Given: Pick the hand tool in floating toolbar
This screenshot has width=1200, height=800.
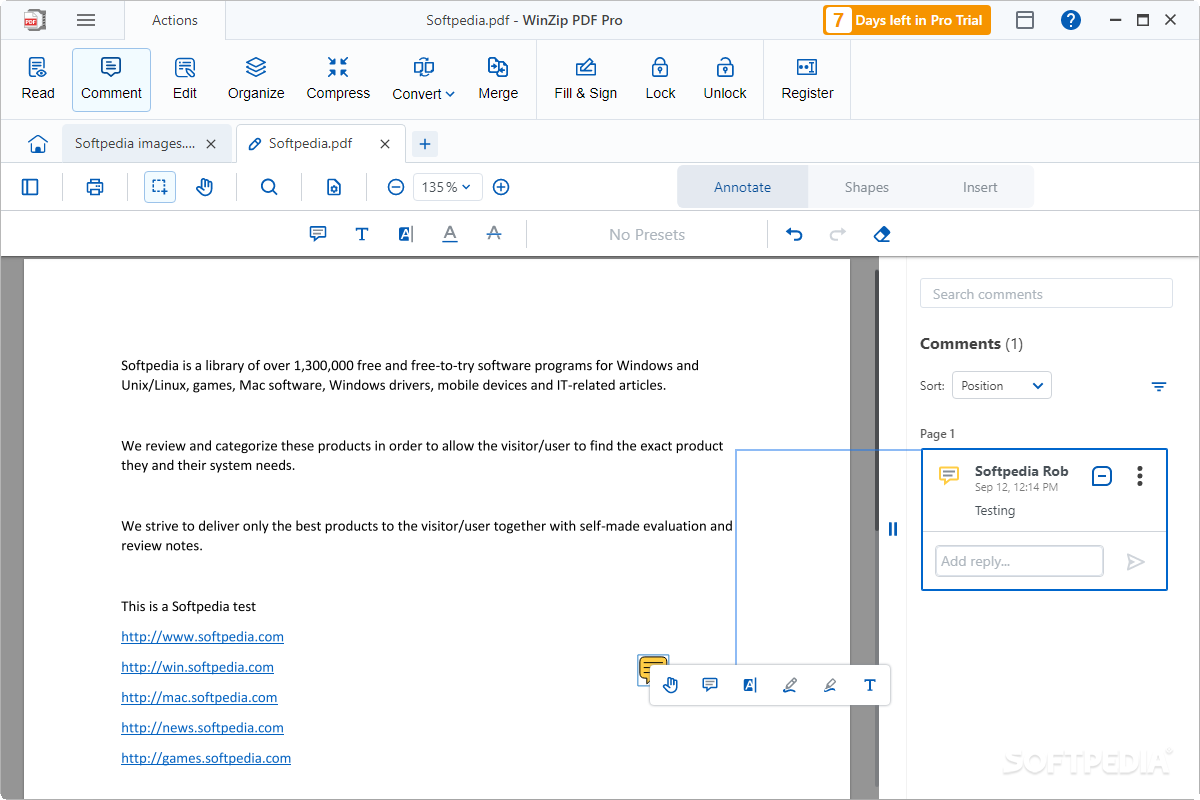Looking at the screenshot, I should coord(671,685).
